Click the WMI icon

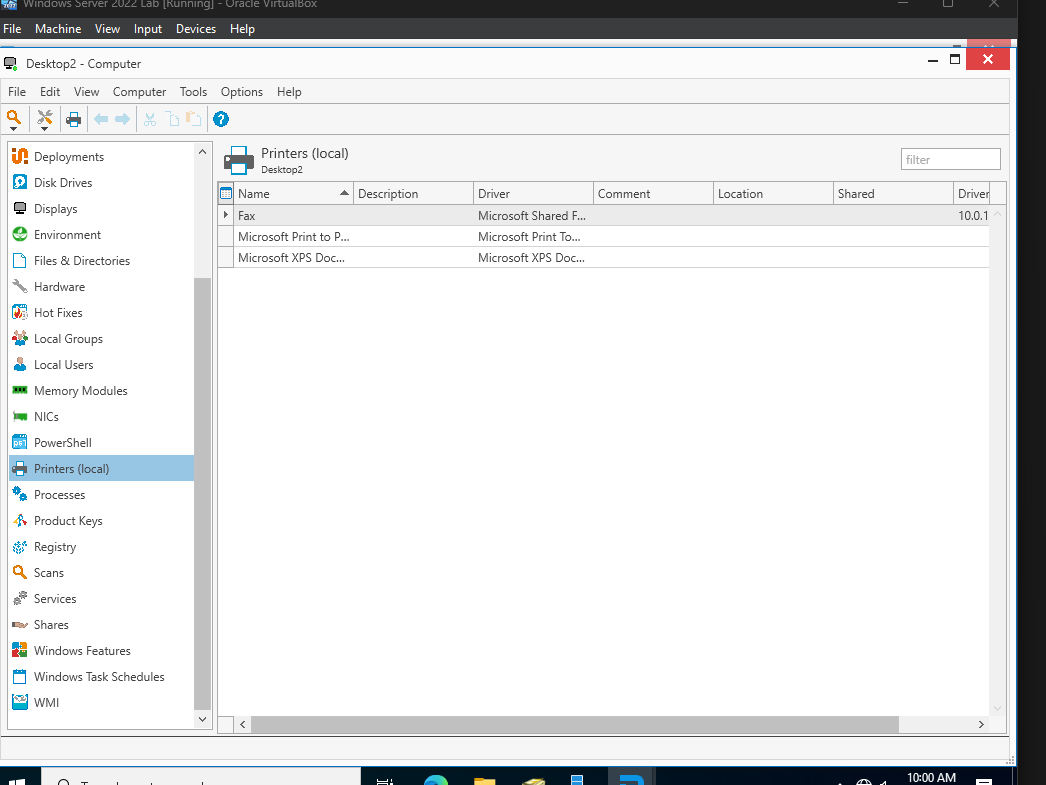pyautogui.click(x=20, y=702)
